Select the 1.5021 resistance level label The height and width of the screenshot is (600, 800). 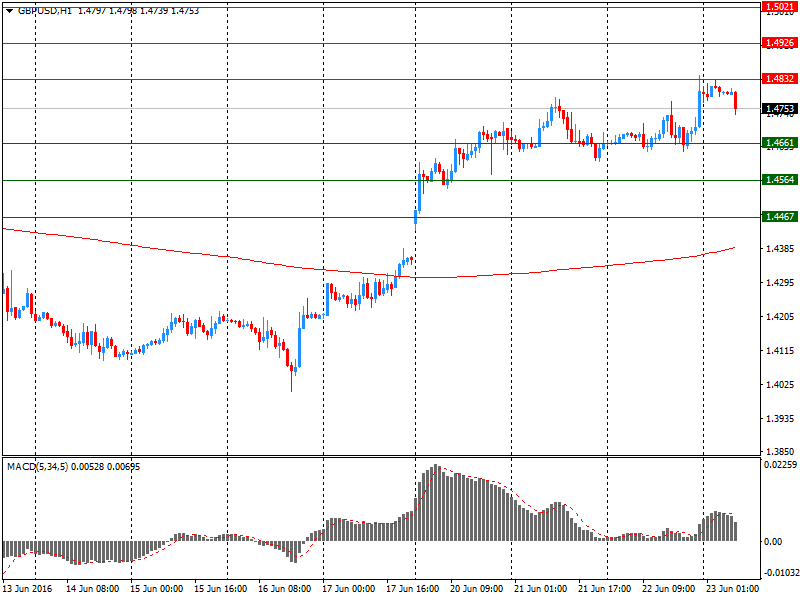[780, 7]
